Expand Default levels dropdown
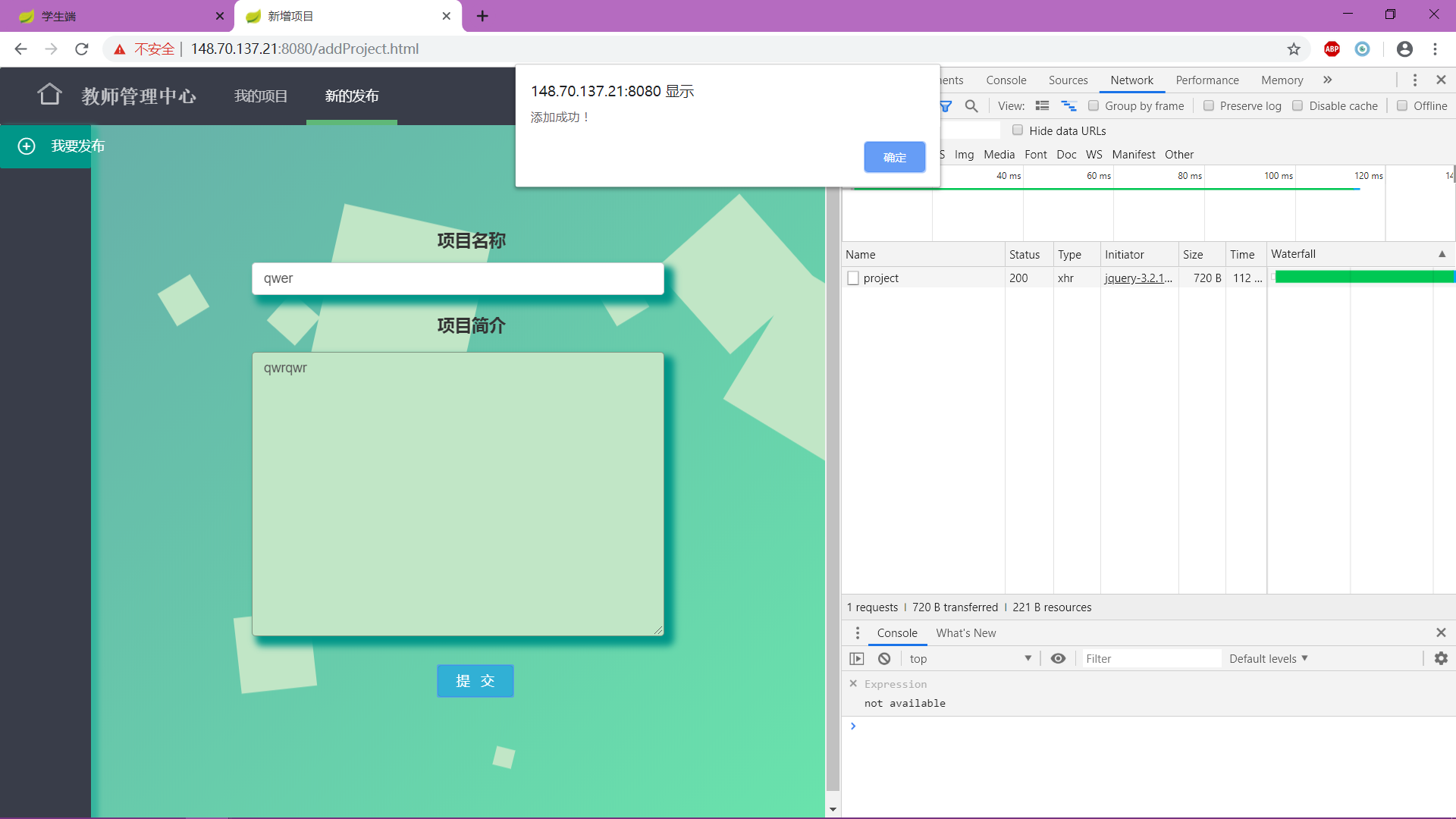This screenshot has width=1456, height=819. (1268, 658)
